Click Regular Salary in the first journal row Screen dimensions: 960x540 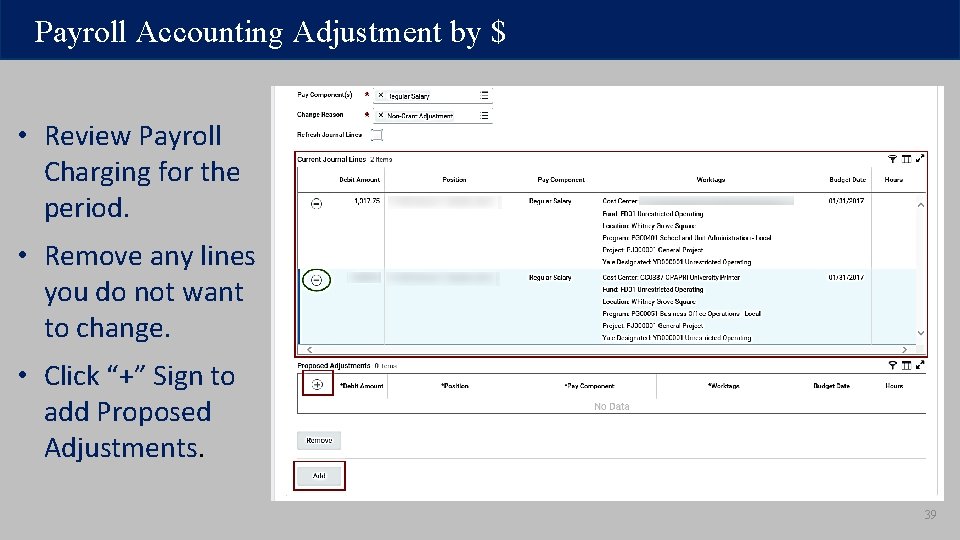[x=550, y=201]
